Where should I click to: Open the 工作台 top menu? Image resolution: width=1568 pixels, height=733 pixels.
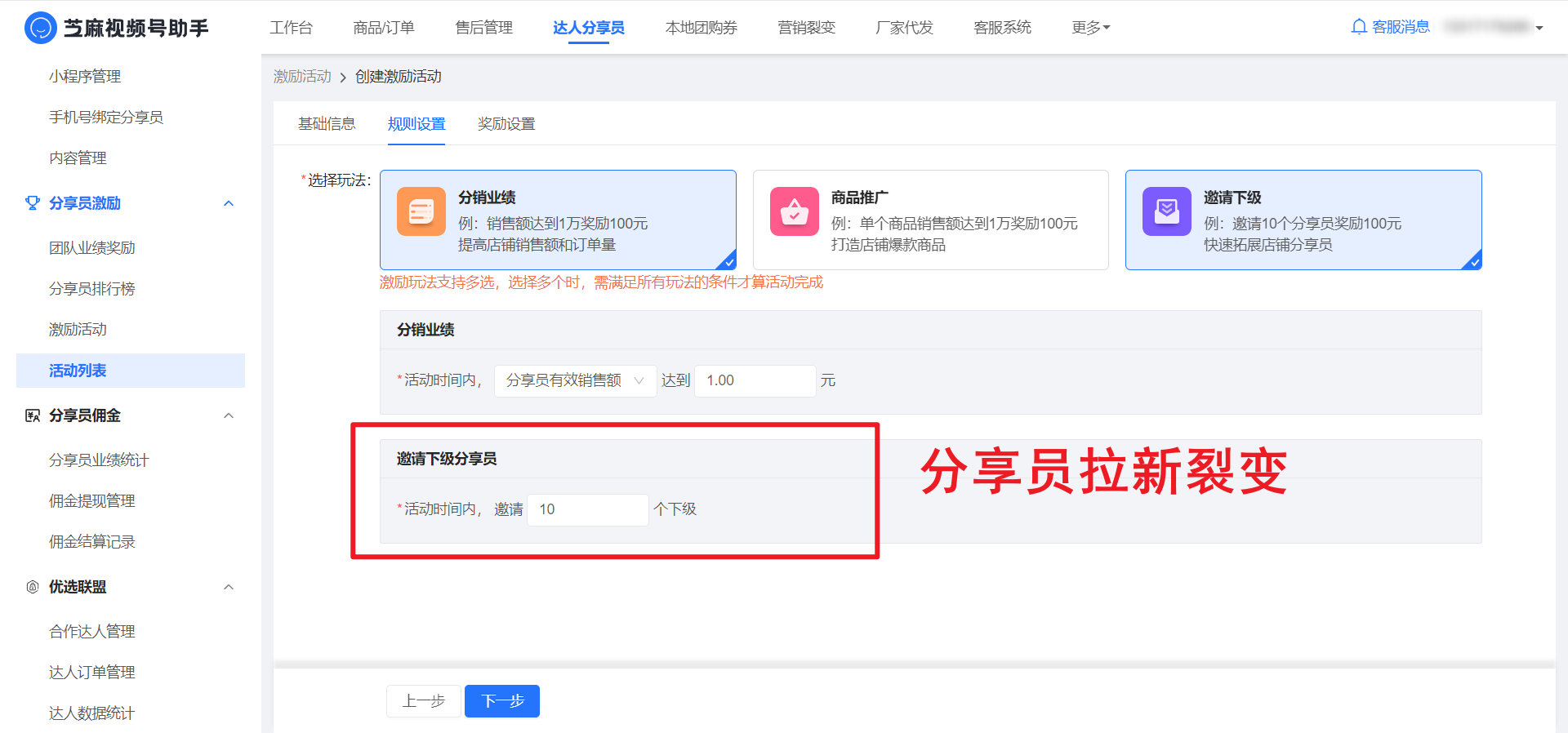(292, 28)
